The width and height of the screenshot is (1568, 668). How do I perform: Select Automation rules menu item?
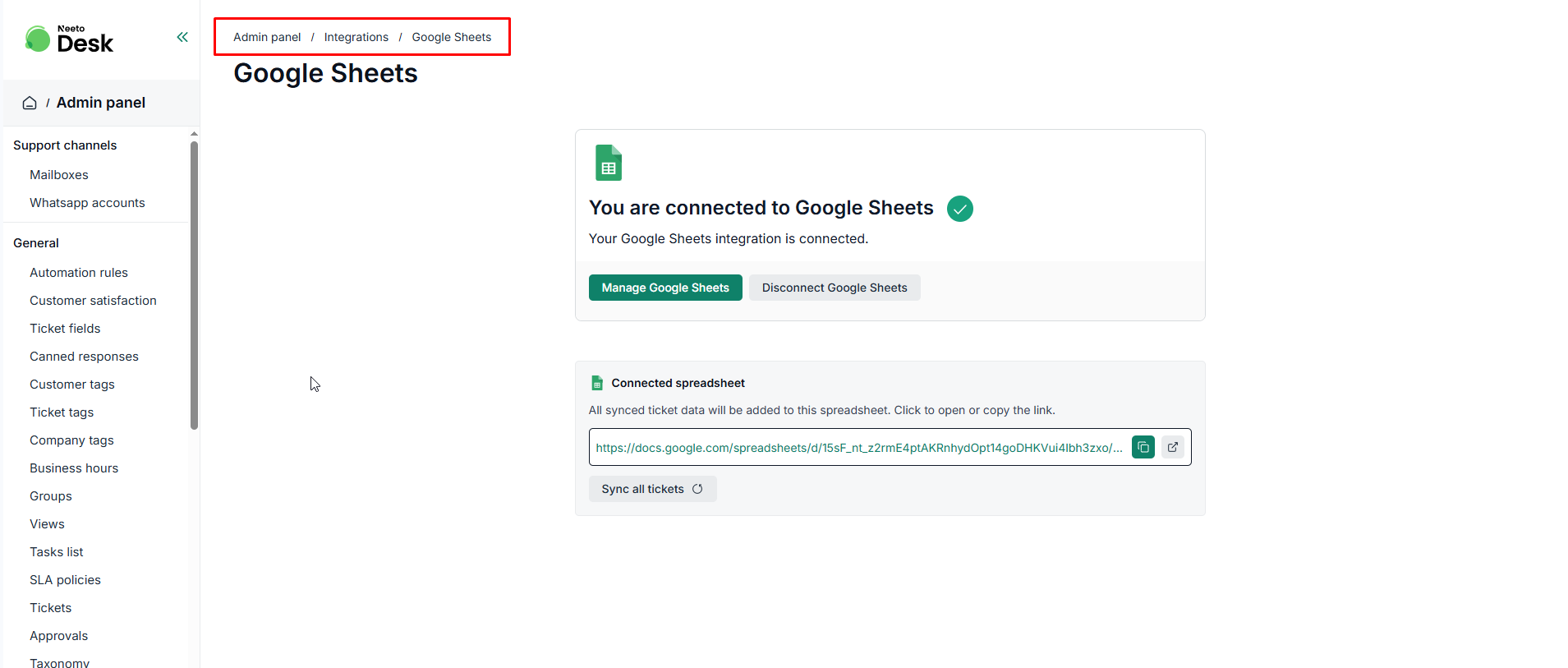point(79,273)
